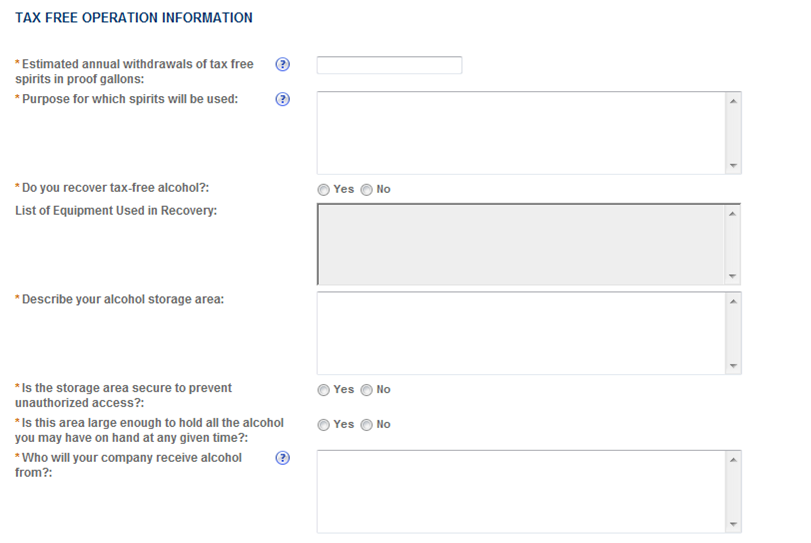Click the purpose of spirits text area
This screenshot has width=811, height=543.
520,133
